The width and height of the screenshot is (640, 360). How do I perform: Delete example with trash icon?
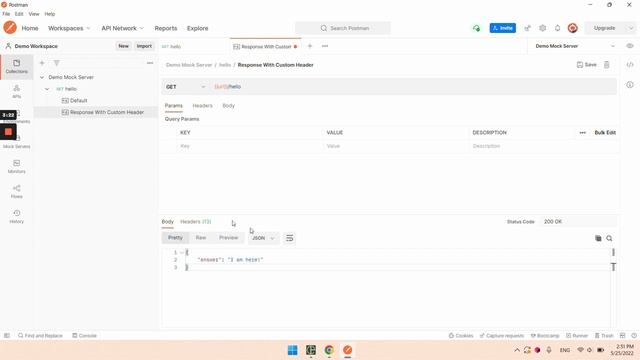[607, 65]
